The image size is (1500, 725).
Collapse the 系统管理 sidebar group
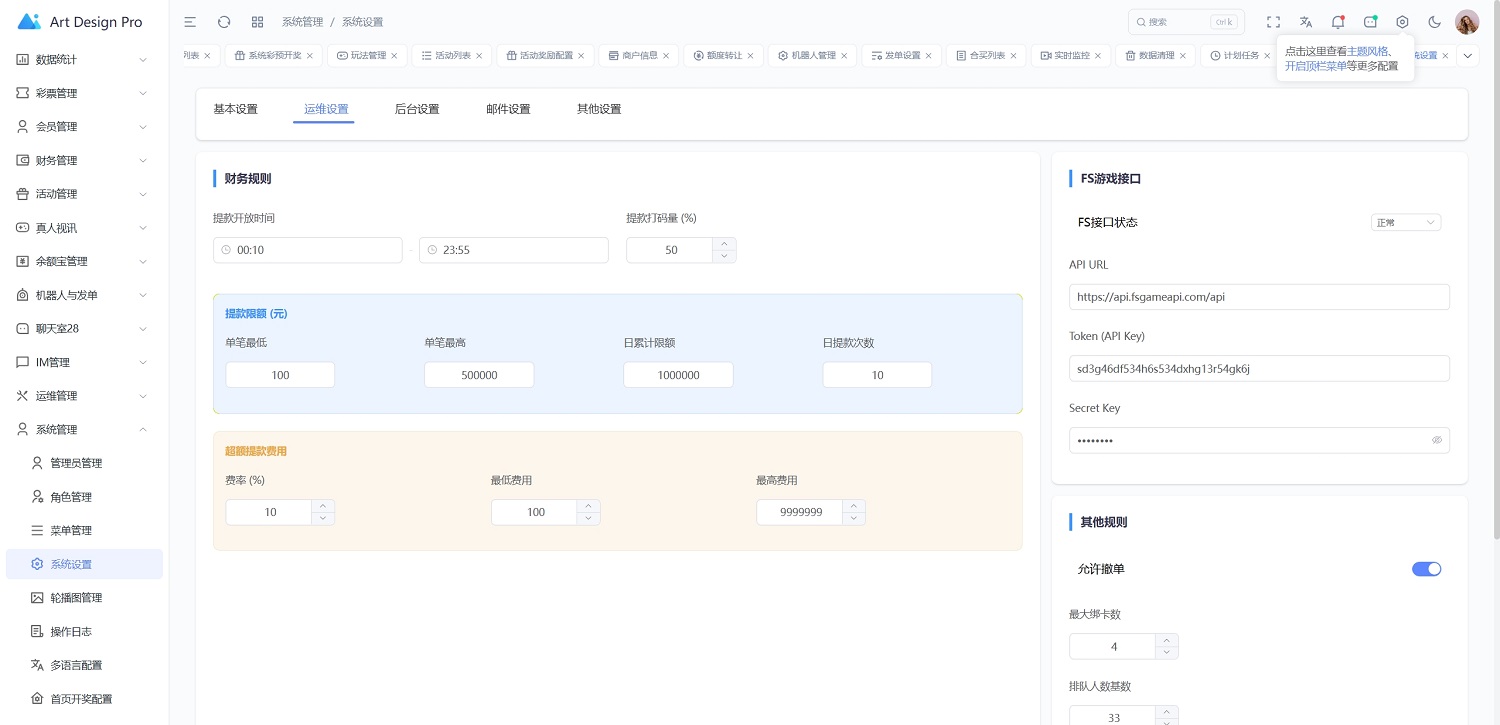click(x=84, y=430)
